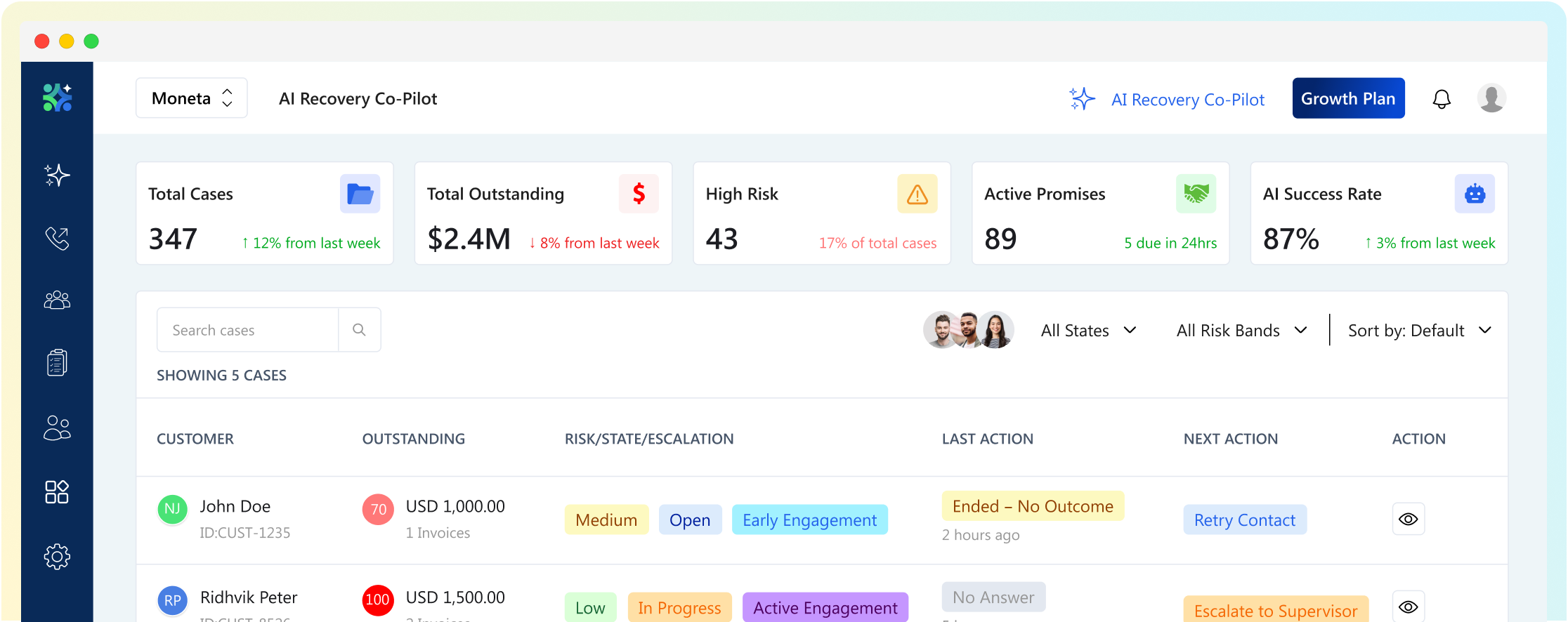View Ridhvik Peter case via eye icon
The height and width of the screenshot is (622, 1568).
click(x=1408, y=607)
